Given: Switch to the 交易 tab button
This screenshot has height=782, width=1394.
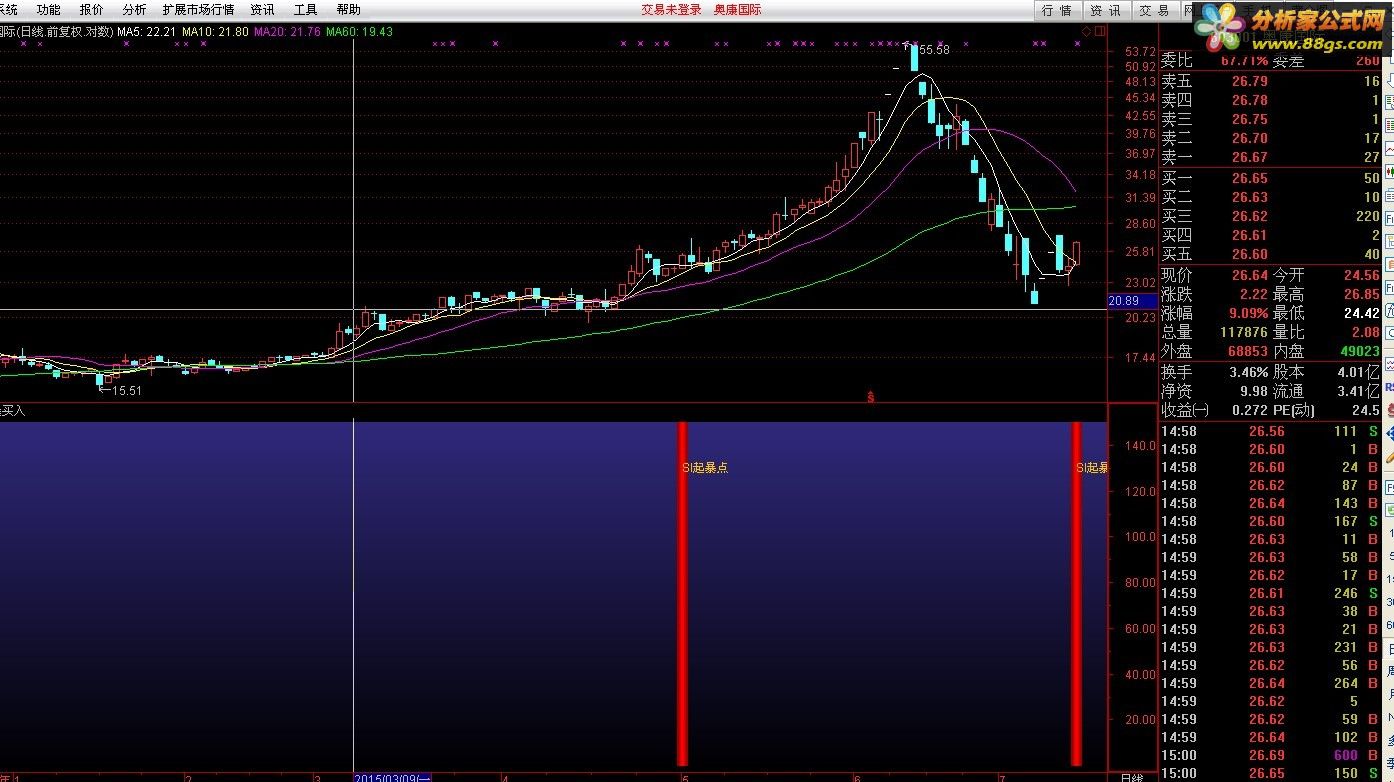Looking at the screenshot, I should (x=1154, y=10).
